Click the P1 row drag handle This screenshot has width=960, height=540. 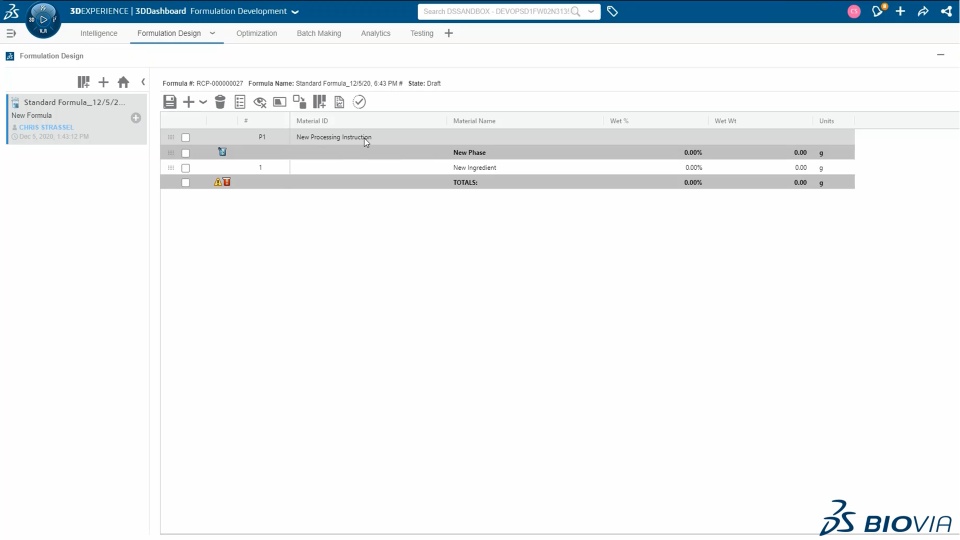tap(171, 137)
